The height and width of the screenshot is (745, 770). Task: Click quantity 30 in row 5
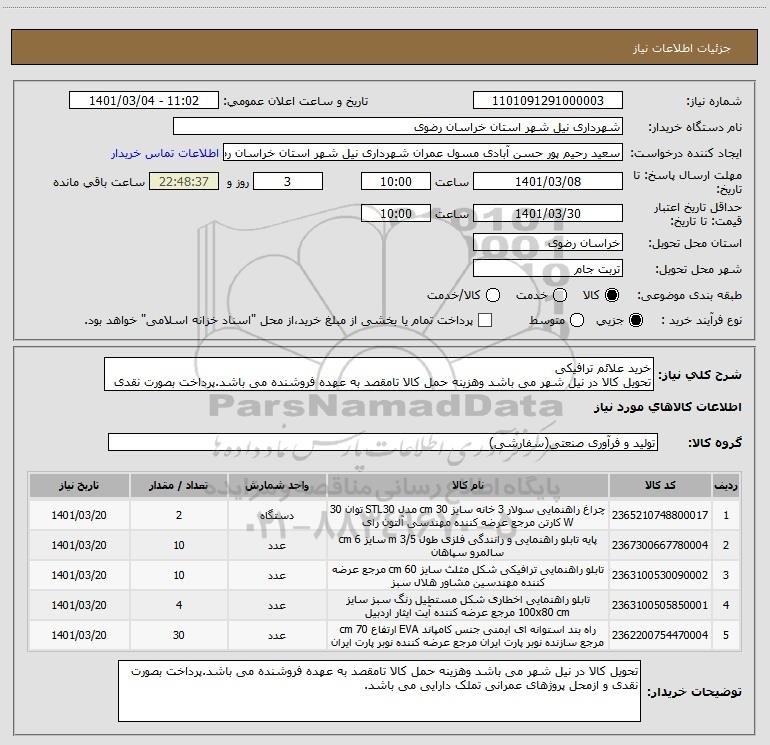179,635
